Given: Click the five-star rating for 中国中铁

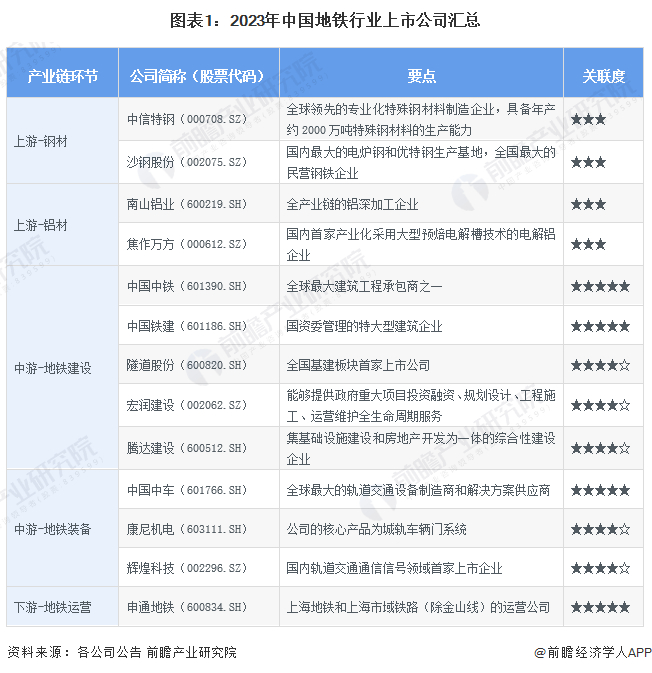Looking at the screenshot, I should coord(600,286).
